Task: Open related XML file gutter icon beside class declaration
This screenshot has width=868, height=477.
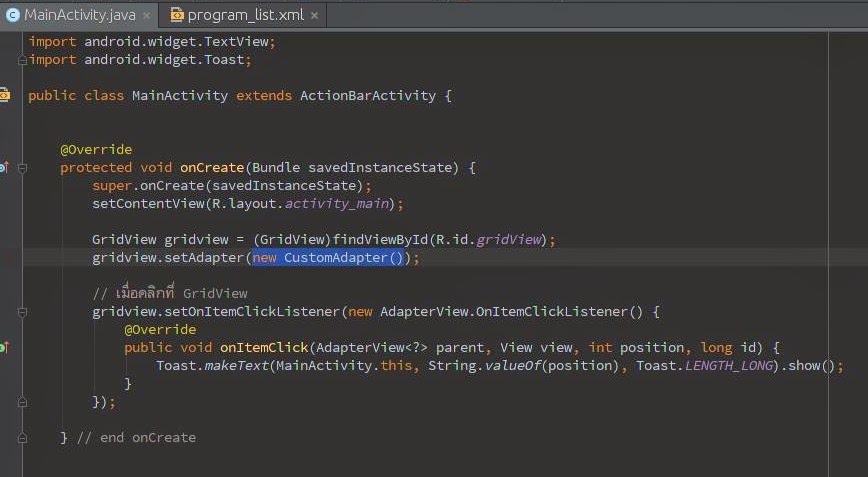Action: tap(4, 95)
